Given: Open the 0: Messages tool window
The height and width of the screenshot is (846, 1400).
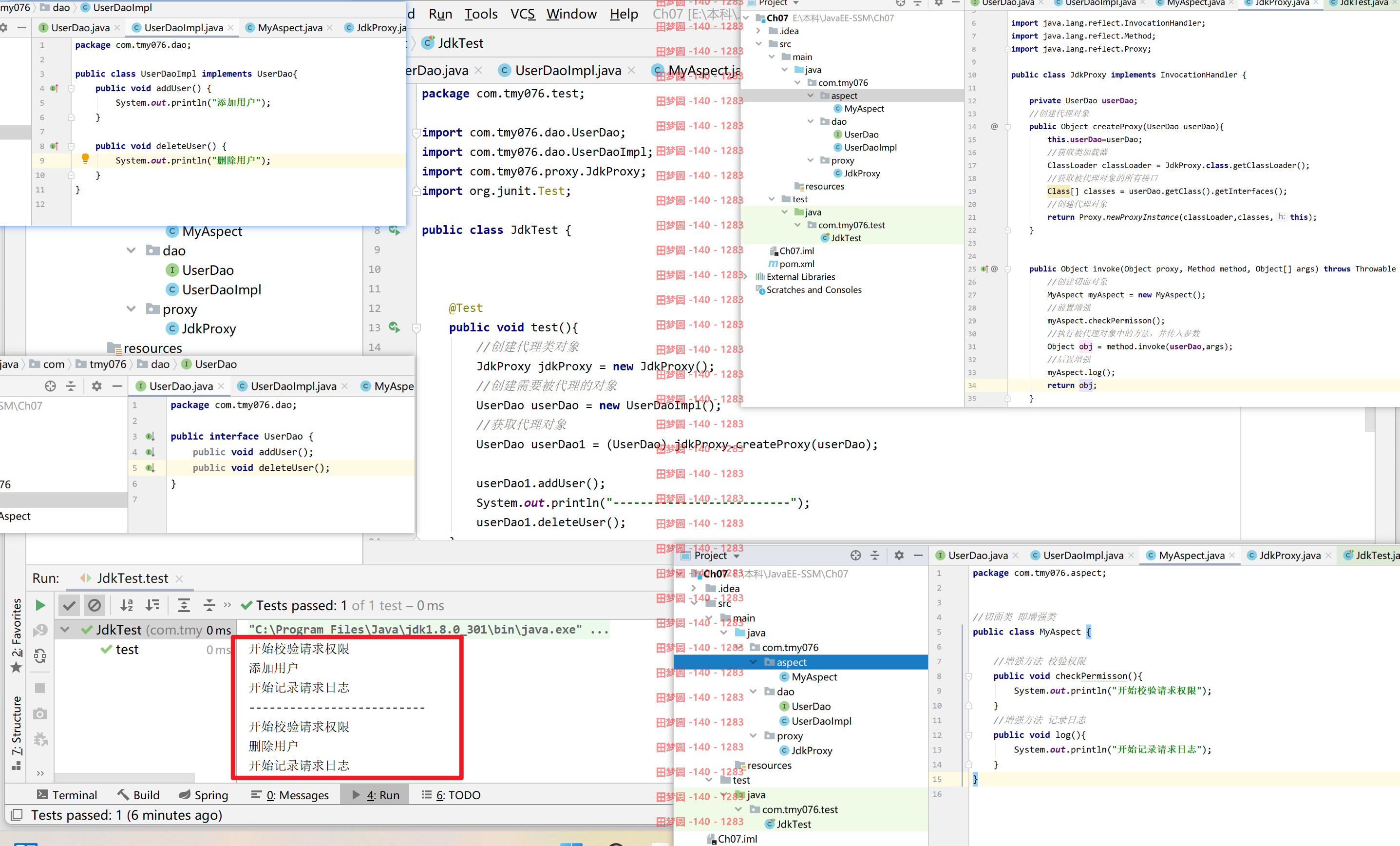Looking at the screenshot, I should [x=290, y=795].
